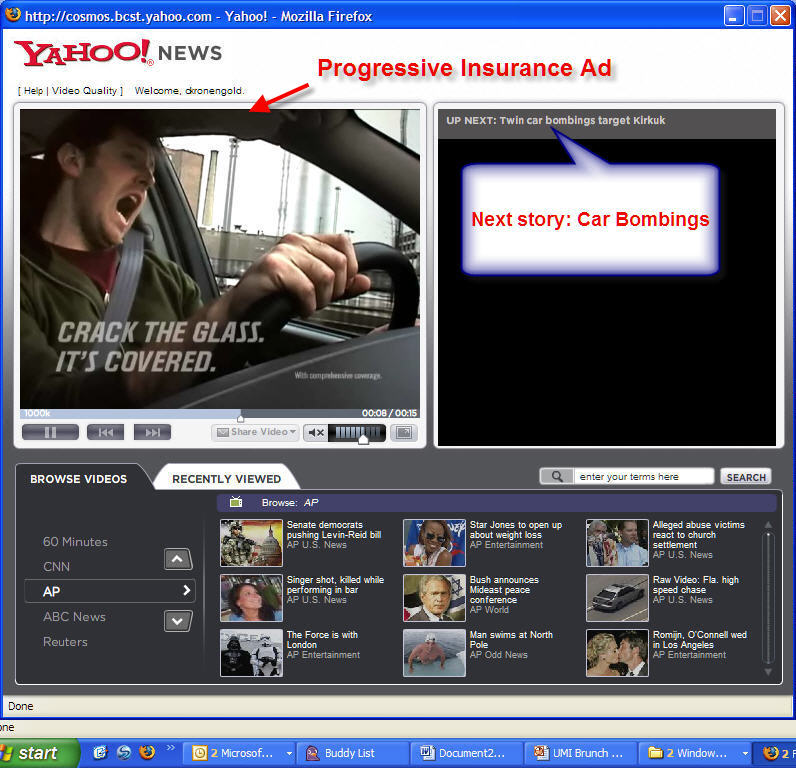The image size is (796, 768).
Task: Skip to previous video button
Action: [x=105, y=432]
